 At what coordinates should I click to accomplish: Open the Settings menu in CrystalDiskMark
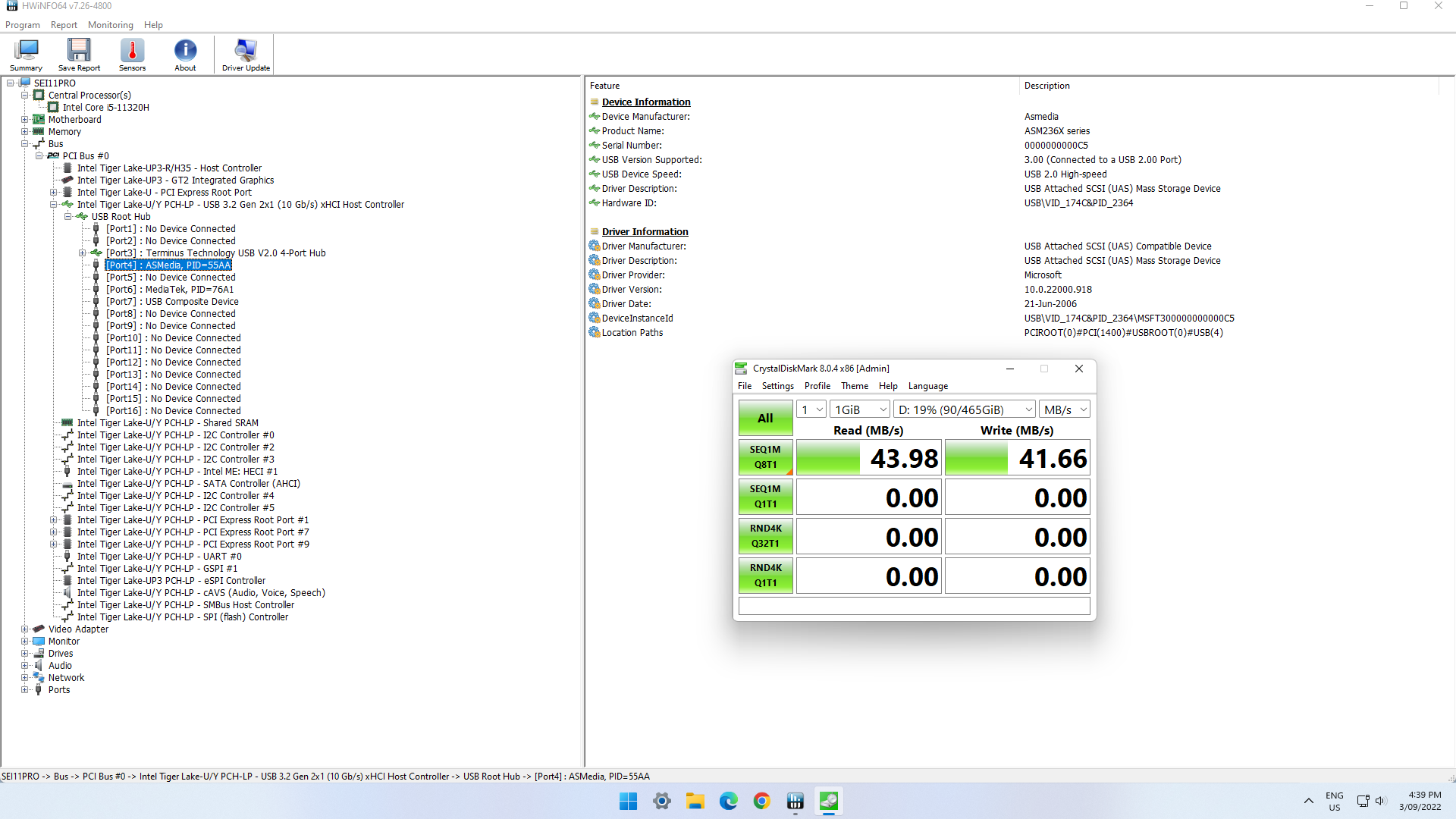coord(778,386)
